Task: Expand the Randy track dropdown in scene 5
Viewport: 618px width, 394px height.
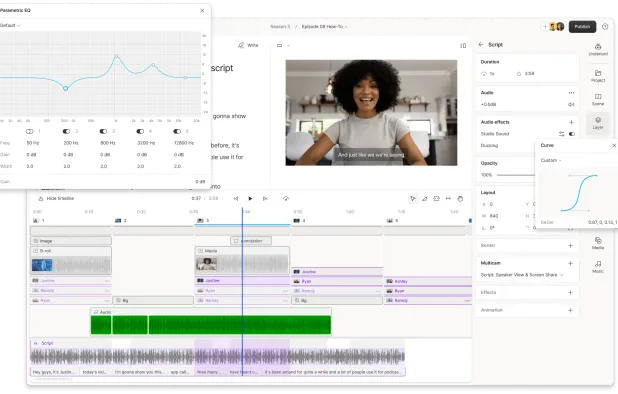Action: coord(467,300)
